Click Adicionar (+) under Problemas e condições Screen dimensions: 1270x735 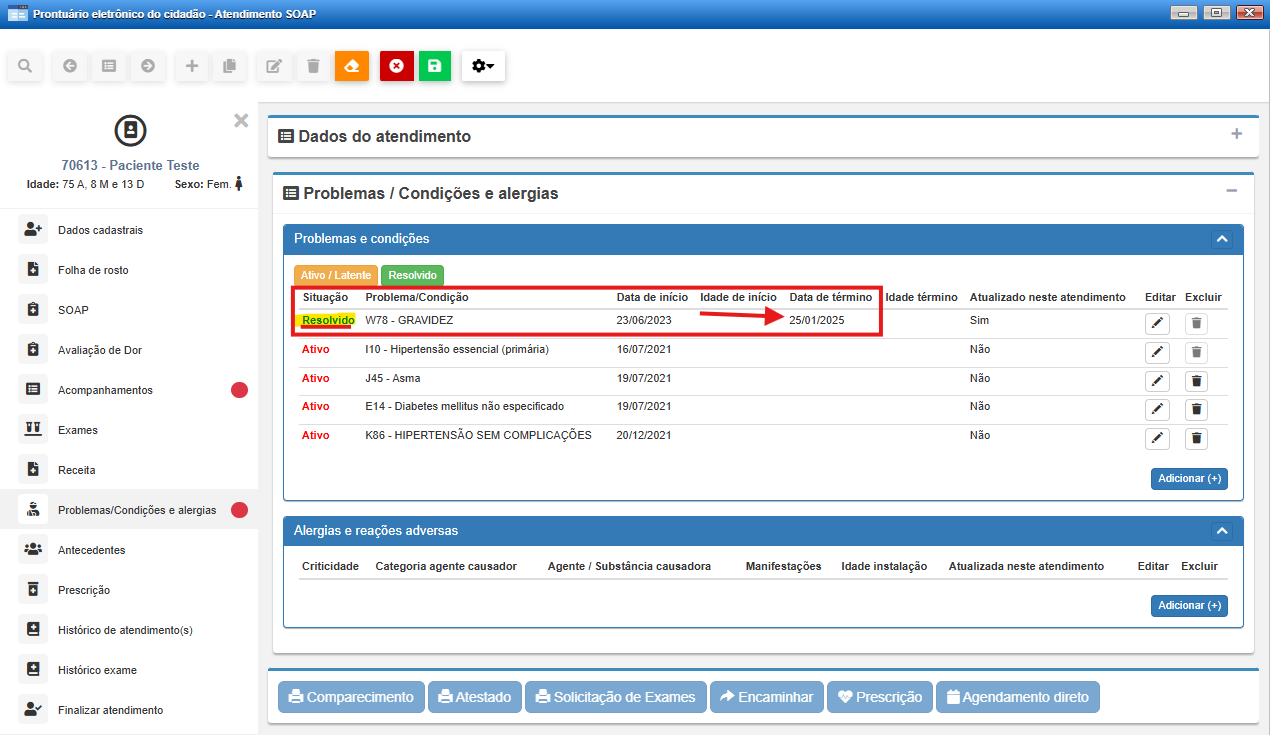[1189, 479]
